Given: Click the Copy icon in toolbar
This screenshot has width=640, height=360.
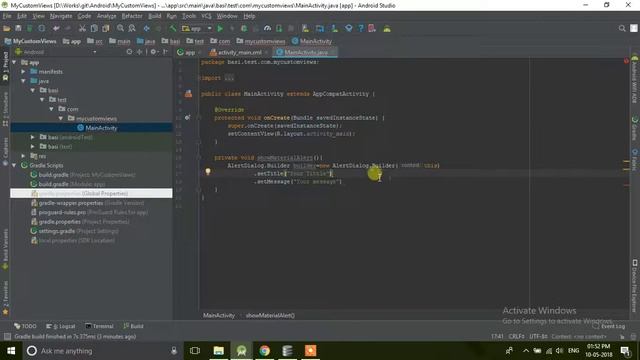Looking at the screenshot, I should [x=94, y=29].
